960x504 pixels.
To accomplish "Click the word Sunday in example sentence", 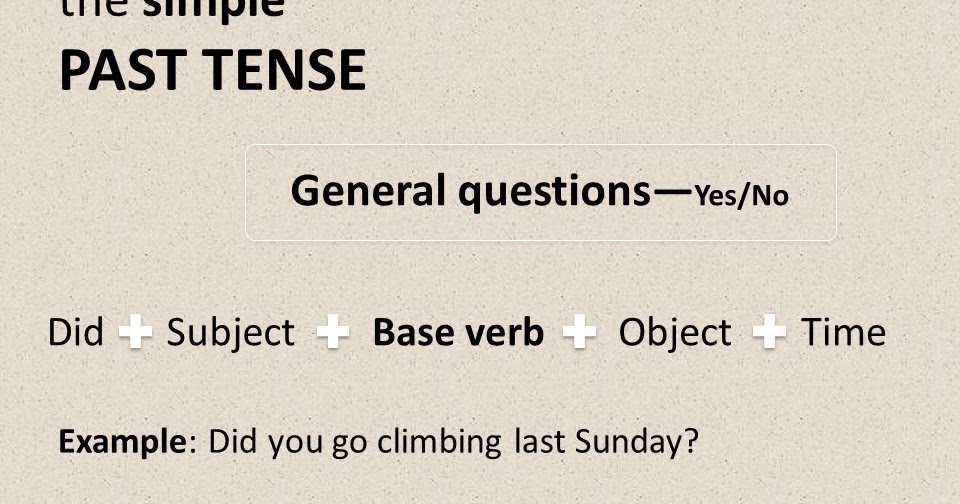I will coord(637,442).
